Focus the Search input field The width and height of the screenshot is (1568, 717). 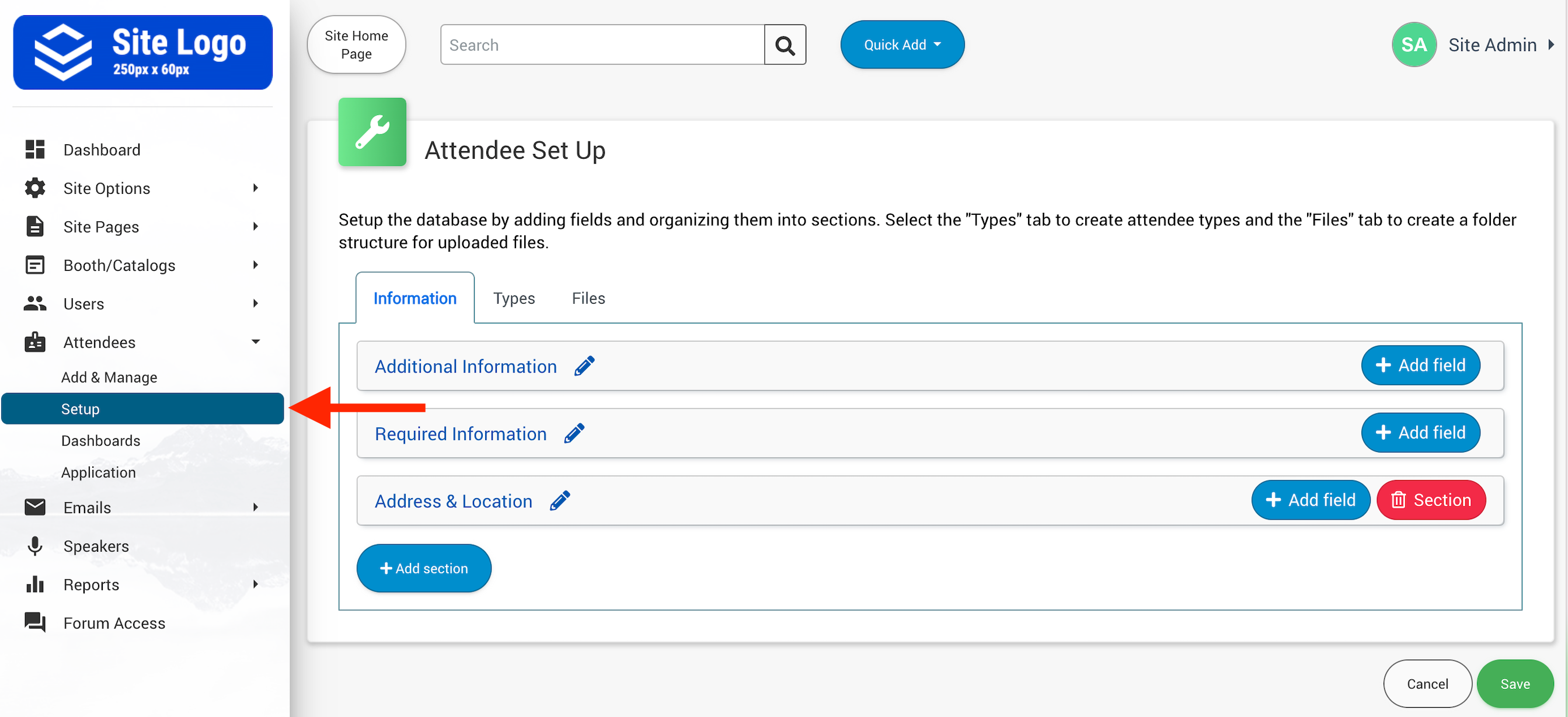pyautogui.click(x=601, y=45)
